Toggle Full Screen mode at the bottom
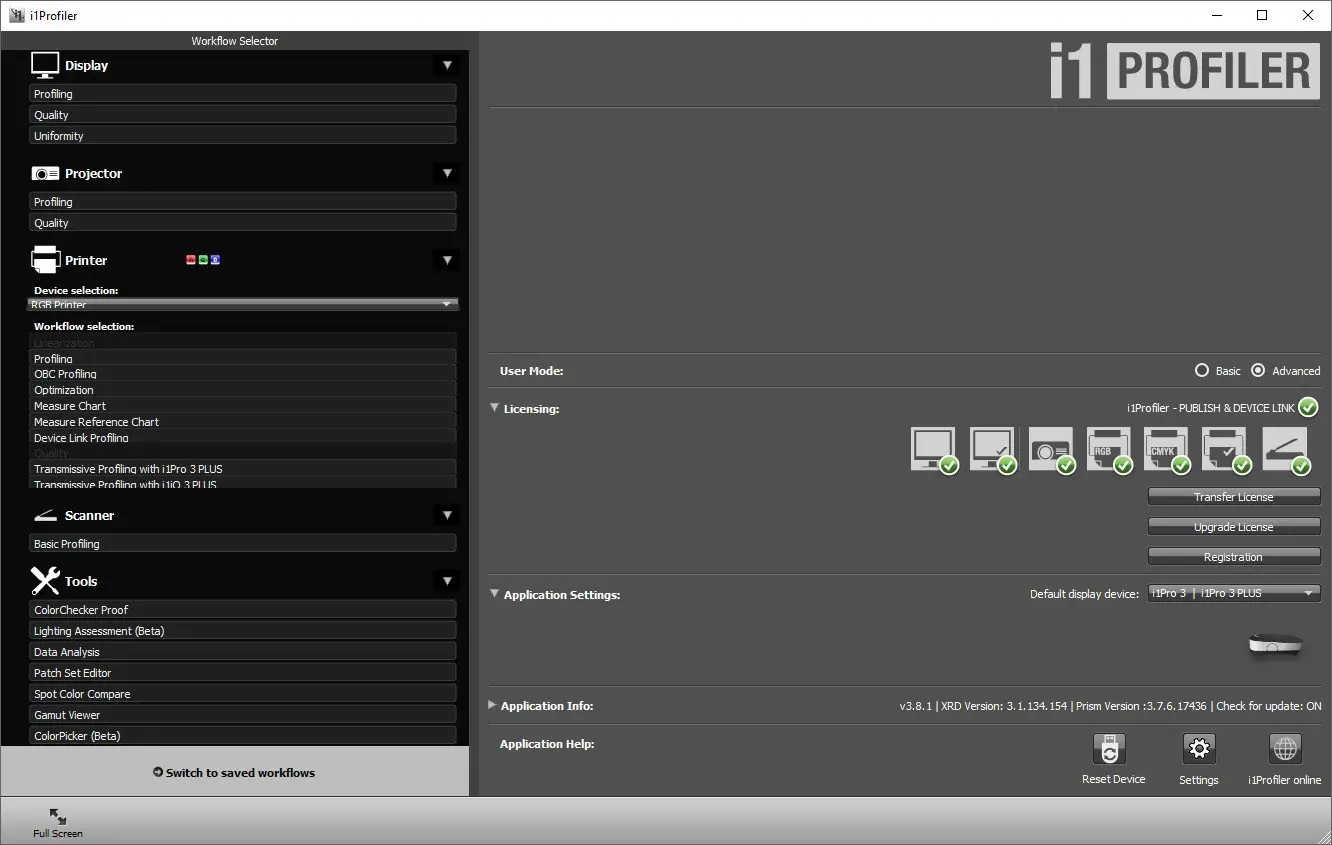The image size is (1332, 845). point(57,820)
